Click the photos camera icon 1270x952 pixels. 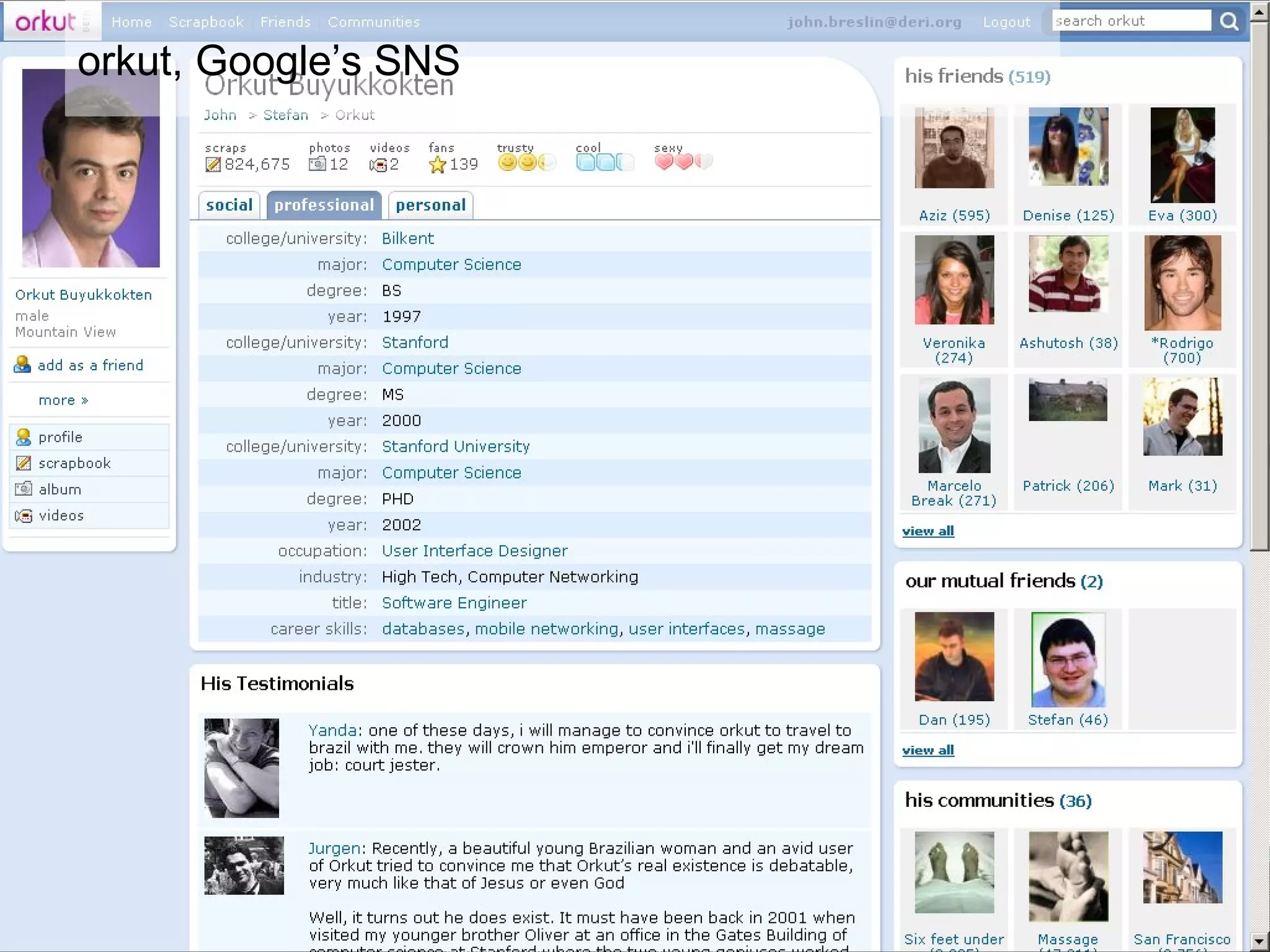point(317,164)
